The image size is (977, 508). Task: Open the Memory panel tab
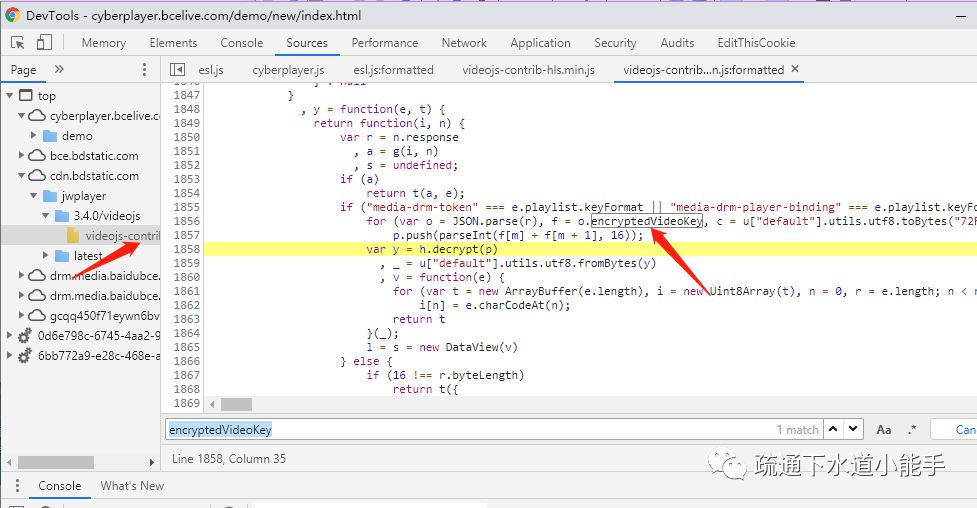pyautogui.click(x=103, y=43)
